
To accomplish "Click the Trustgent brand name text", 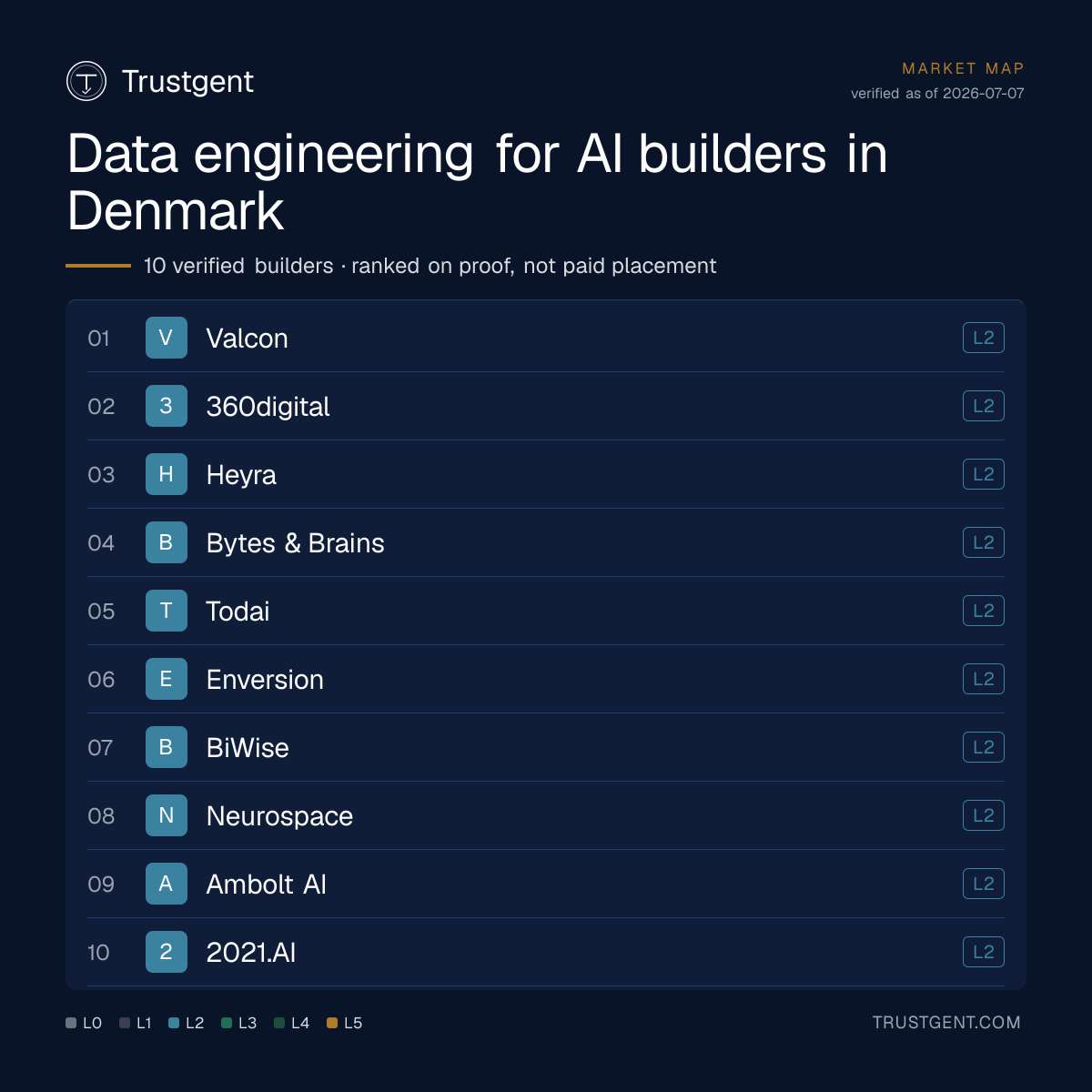I will click(187, 81).
